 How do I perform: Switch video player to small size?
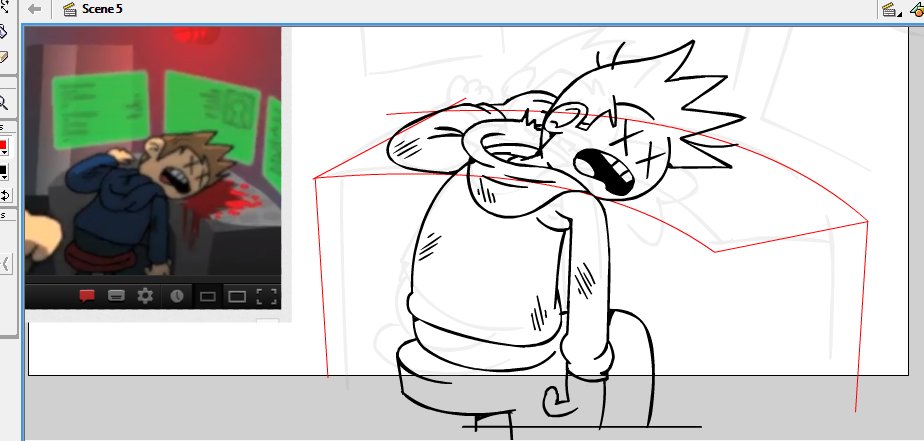click(207, 297)
